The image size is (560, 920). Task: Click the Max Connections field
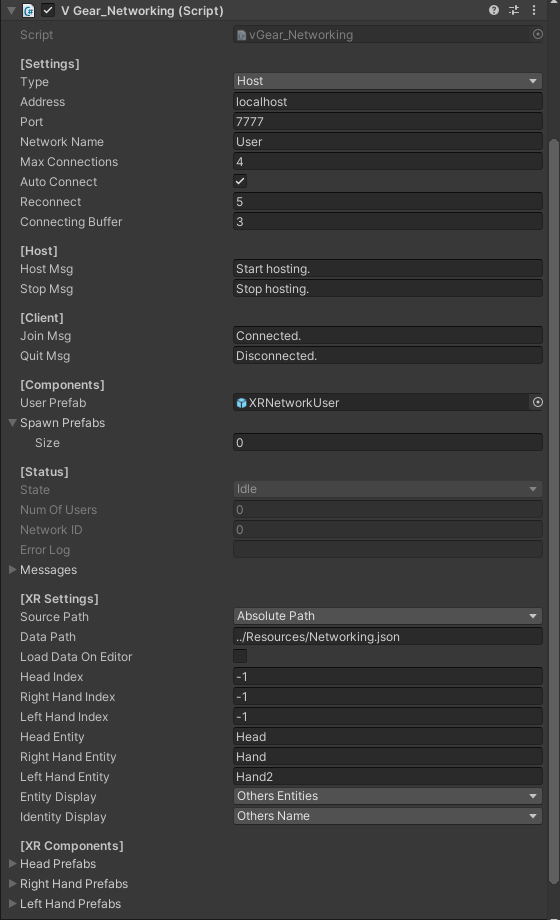pos(387,161)
